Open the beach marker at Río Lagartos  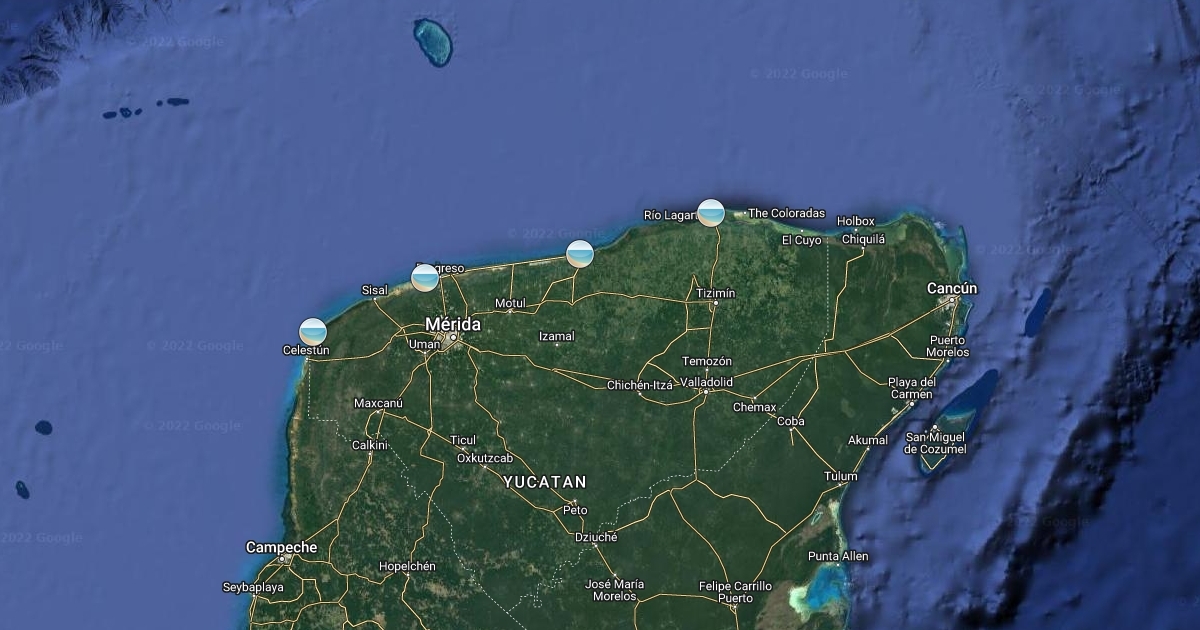pyautogui.click(x=711, y=212)
